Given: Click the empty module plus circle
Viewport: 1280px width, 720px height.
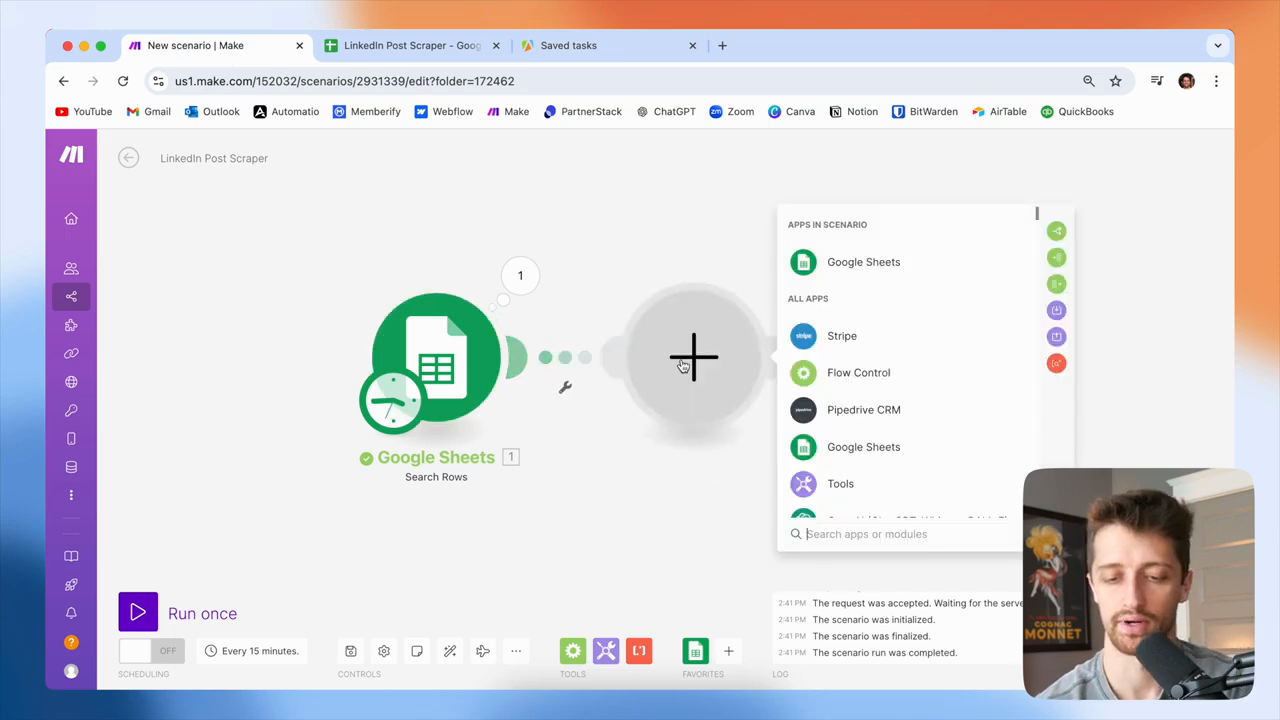Looking at the screenshot, I should coord(693,357).
